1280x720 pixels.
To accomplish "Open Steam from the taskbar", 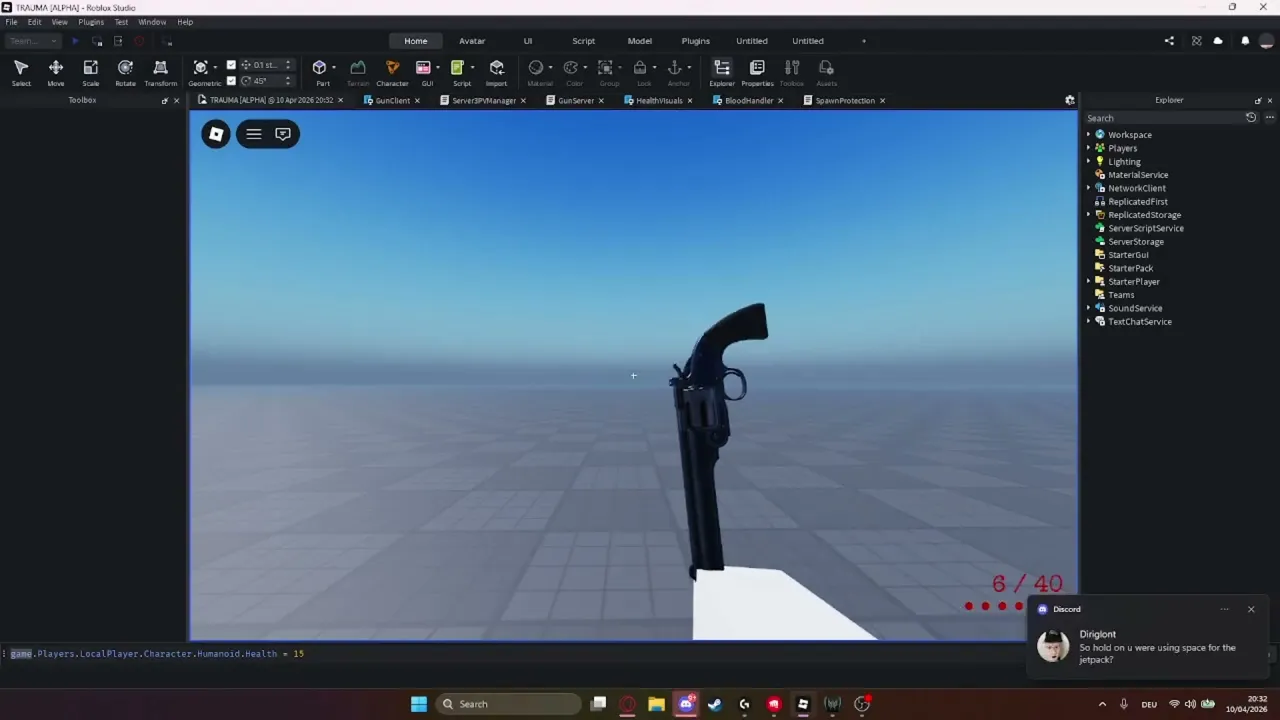I will [715, 704].
